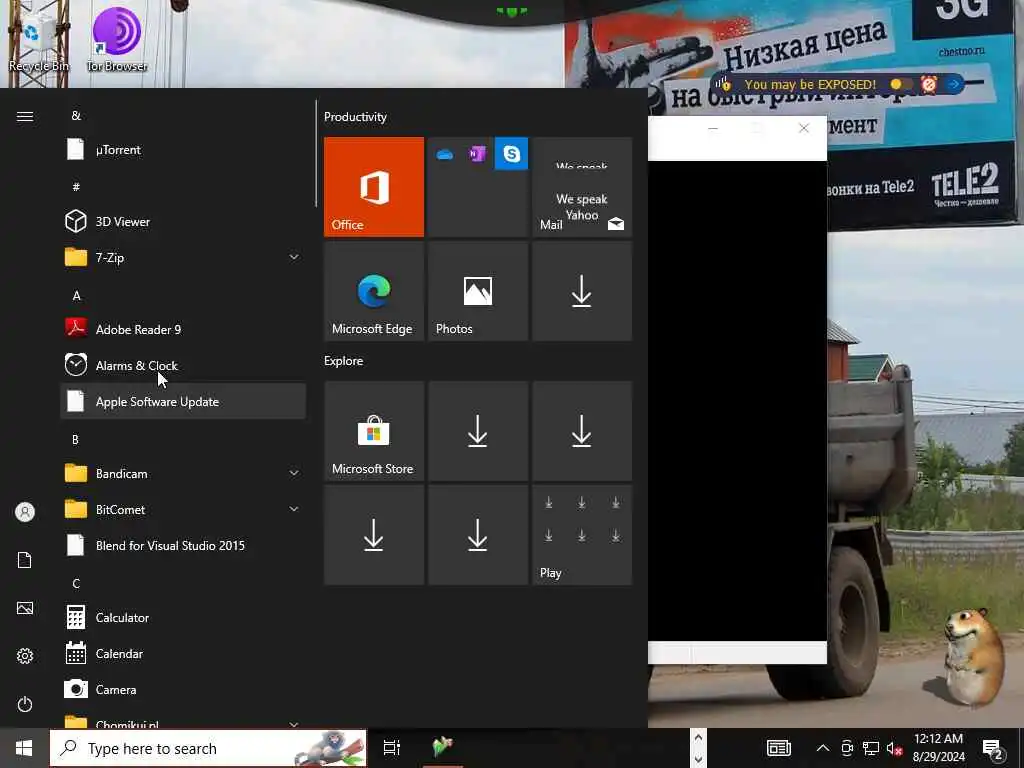Open the Calendar app
The image size is (1024, 768).
pos(183,653)
